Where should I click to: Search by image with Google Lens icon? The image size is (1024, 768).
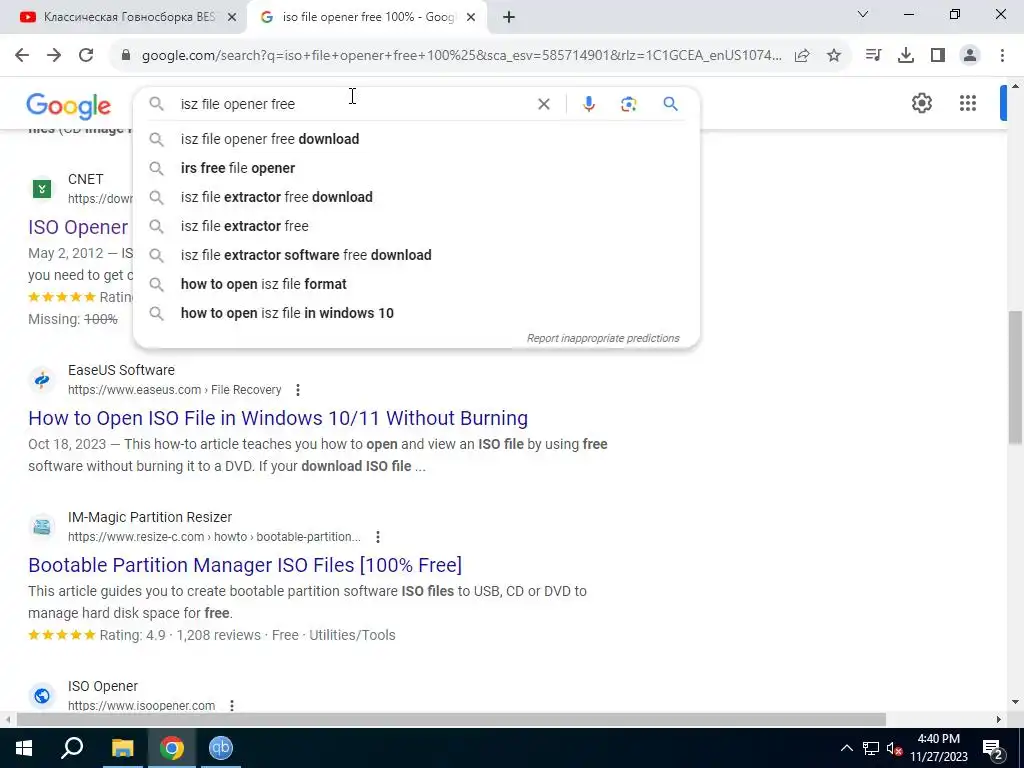click(628, 104)
